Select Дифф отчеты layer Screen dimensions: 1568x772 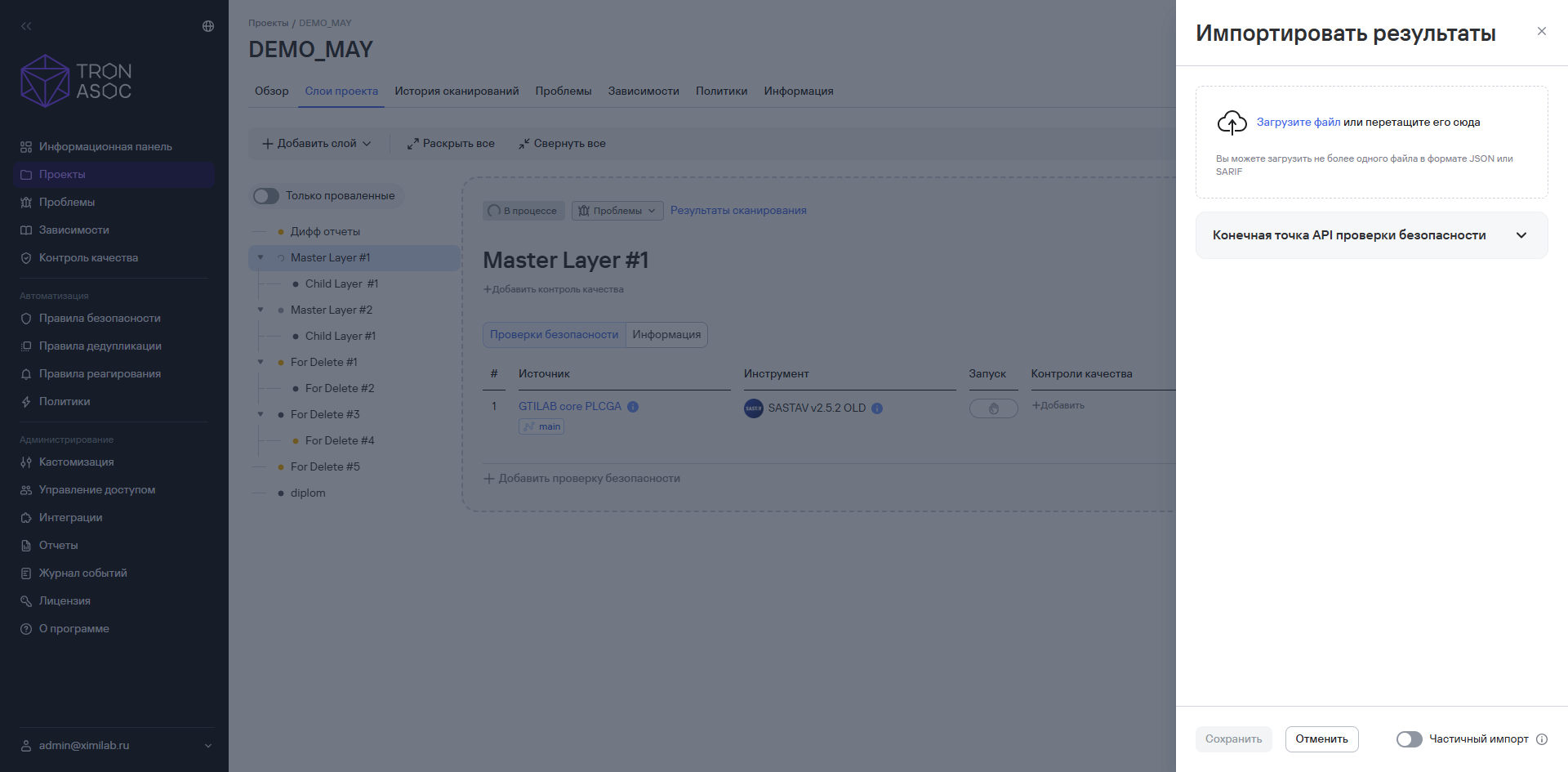click(x=325, y=232)
